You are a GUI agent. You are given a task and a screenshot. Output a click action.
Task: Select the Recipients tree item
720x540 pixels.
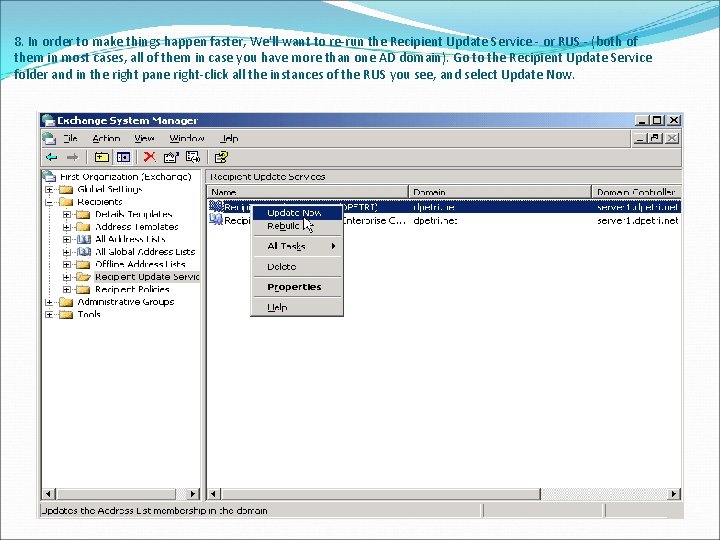click(100, 202)
